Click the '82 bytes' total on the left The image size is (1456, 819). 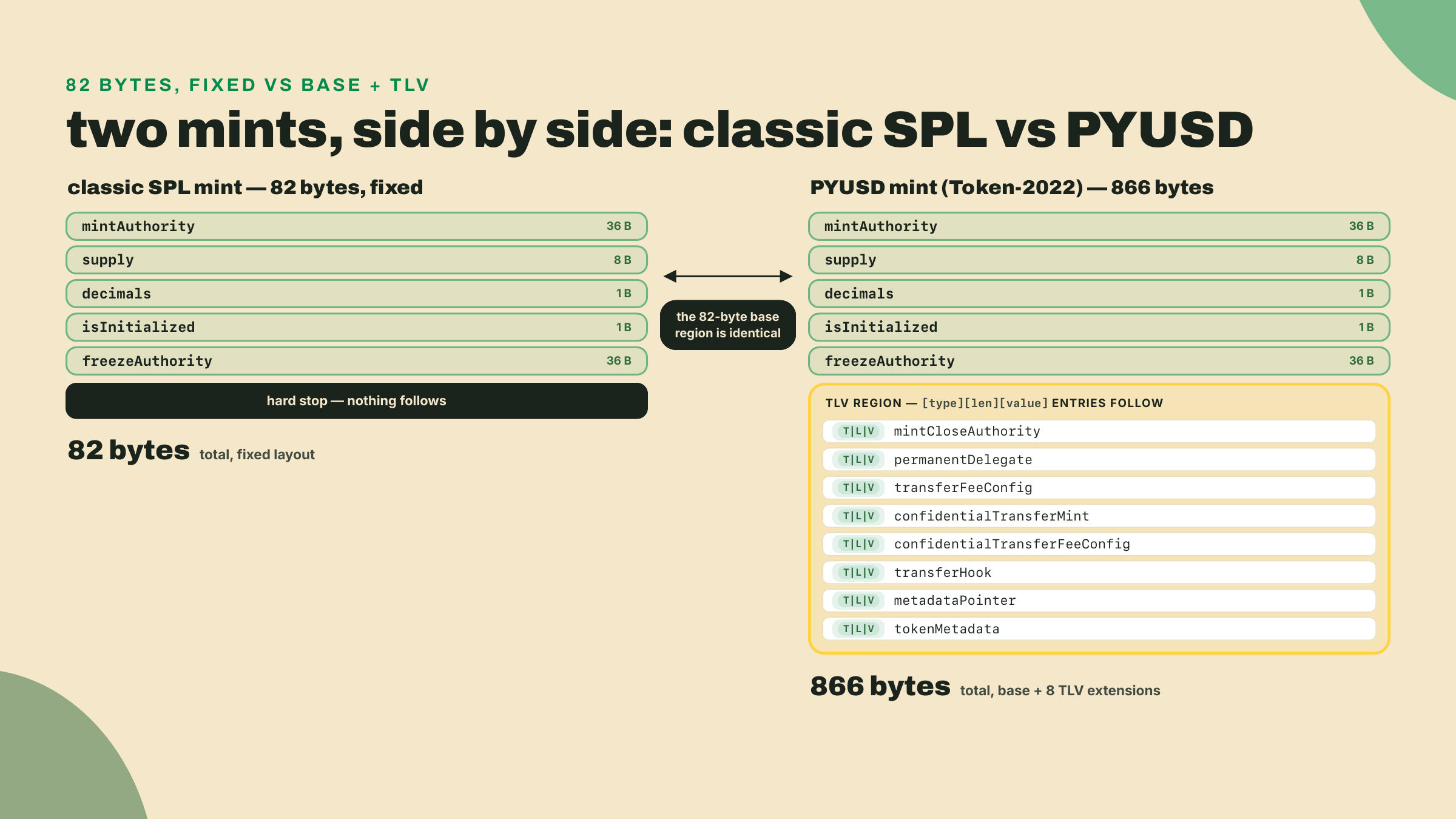(x=129, y=451)
